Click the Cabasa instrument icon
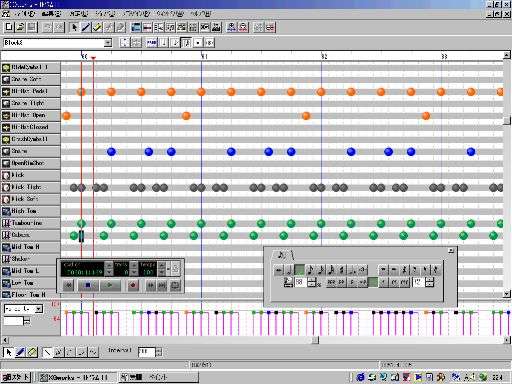 [6, 235]
